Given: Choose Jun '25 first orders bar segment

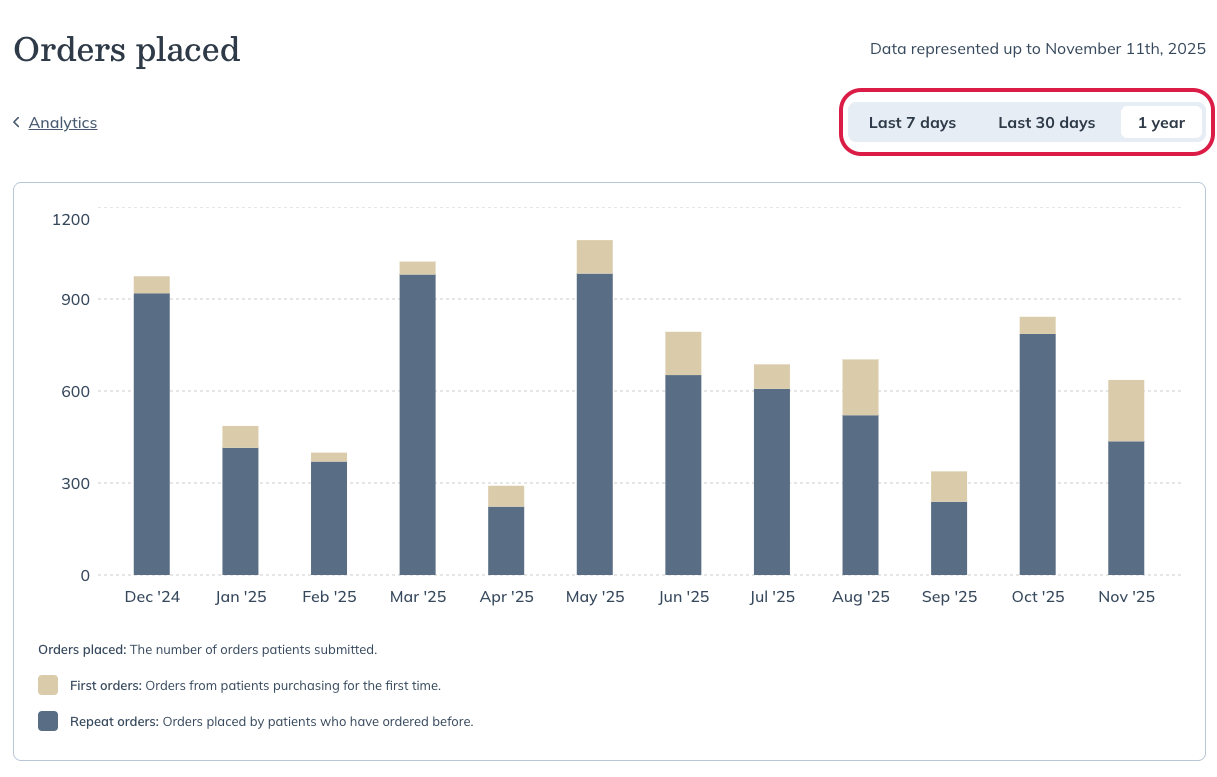Looking at the screenshot, I should (x=683, y=353).
